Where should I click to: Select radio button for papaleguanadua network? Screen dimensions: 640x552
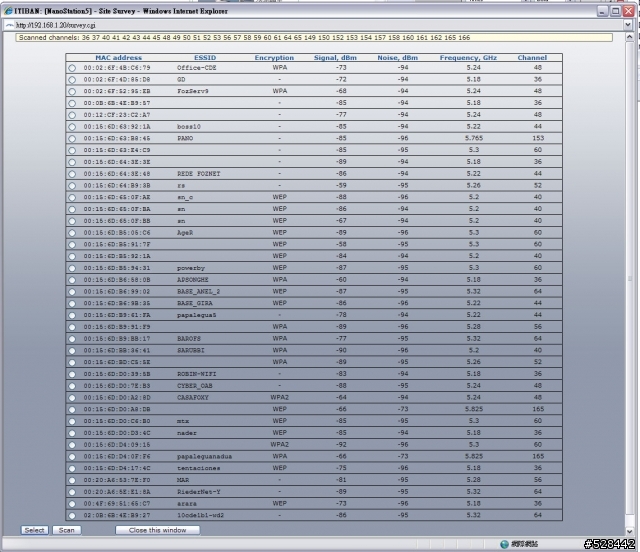pos(72,456)
